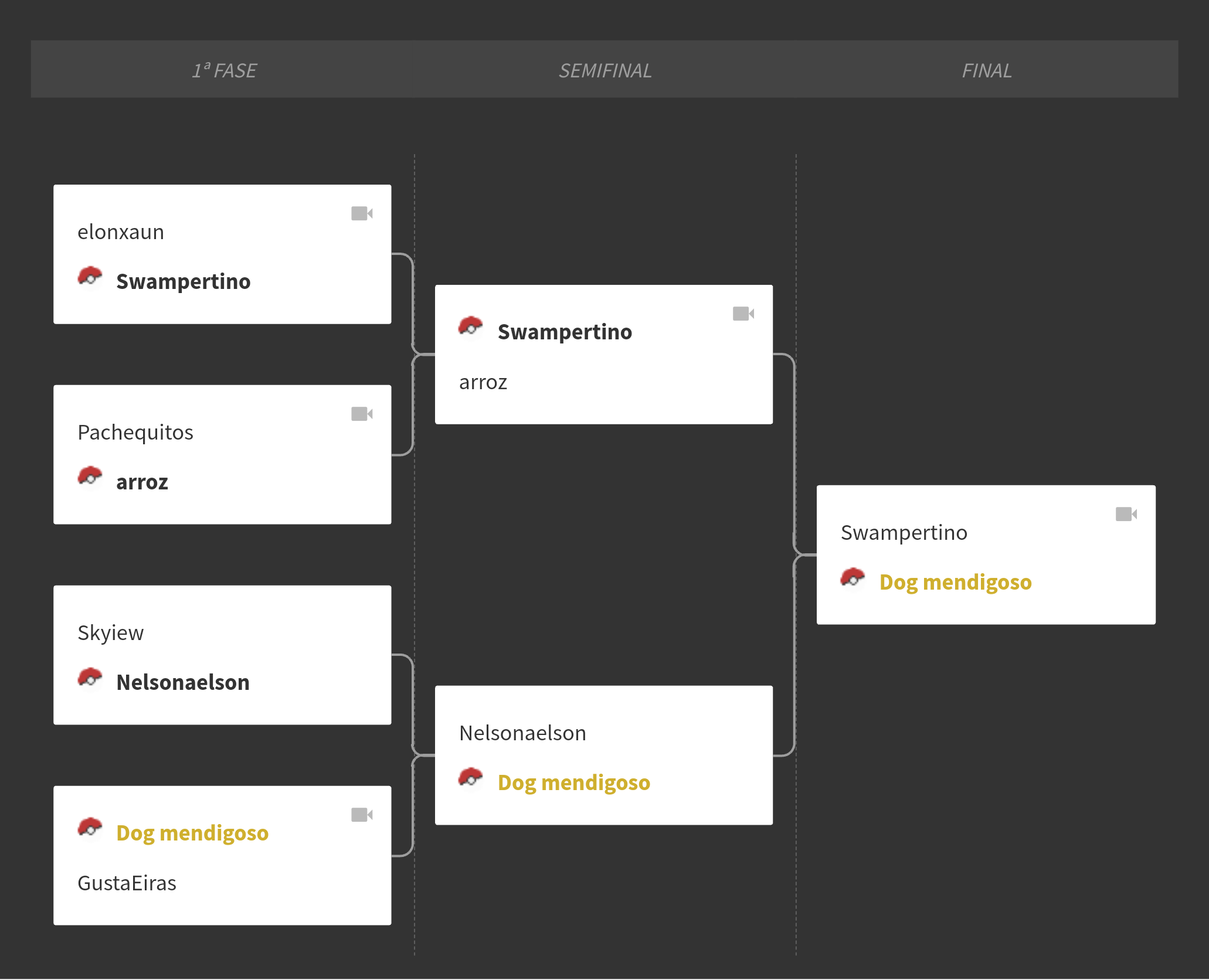Click Pokéball icon beside arroz in first phase
The image size is (1209, 980).
(x=90, y=477)
